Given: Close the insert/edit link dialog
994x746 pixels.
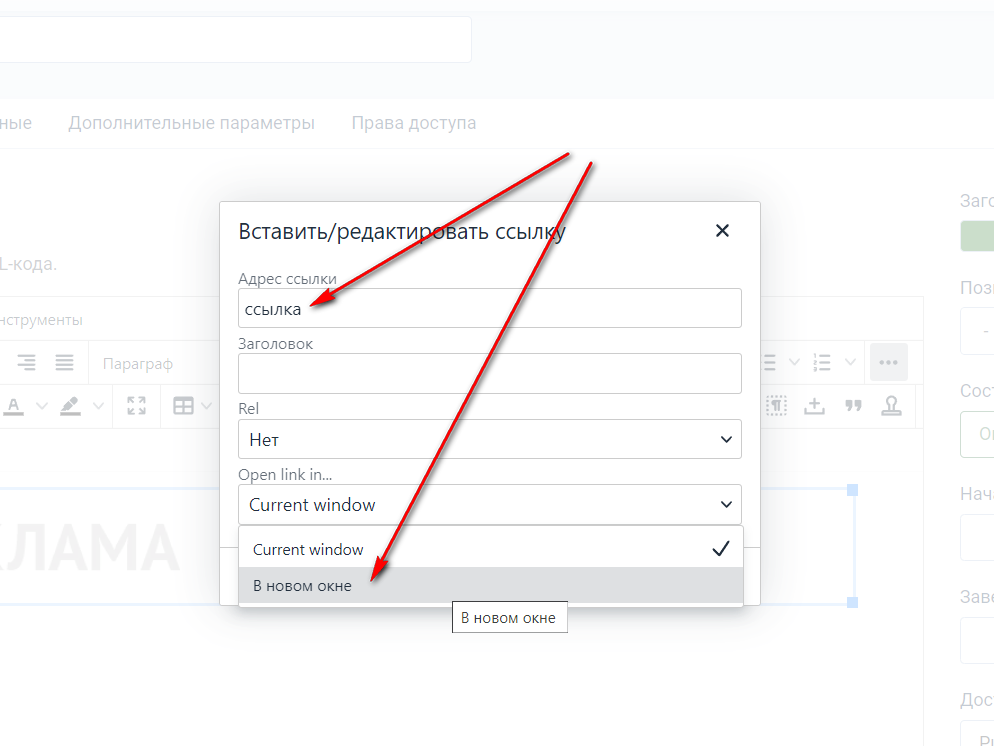Looking at the screenshot, I should pos(722,231).
